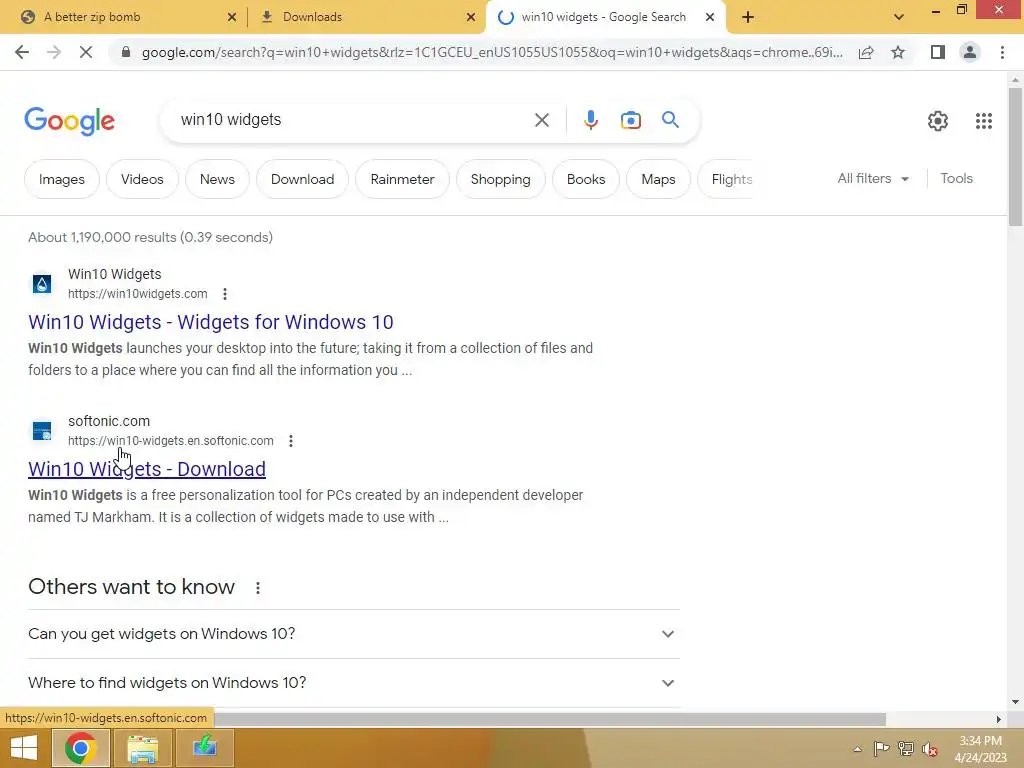The image size is (1024, 768).
Task: Click the lock icon in address bar
Action: pyautogui.click(x=126, y=52)
